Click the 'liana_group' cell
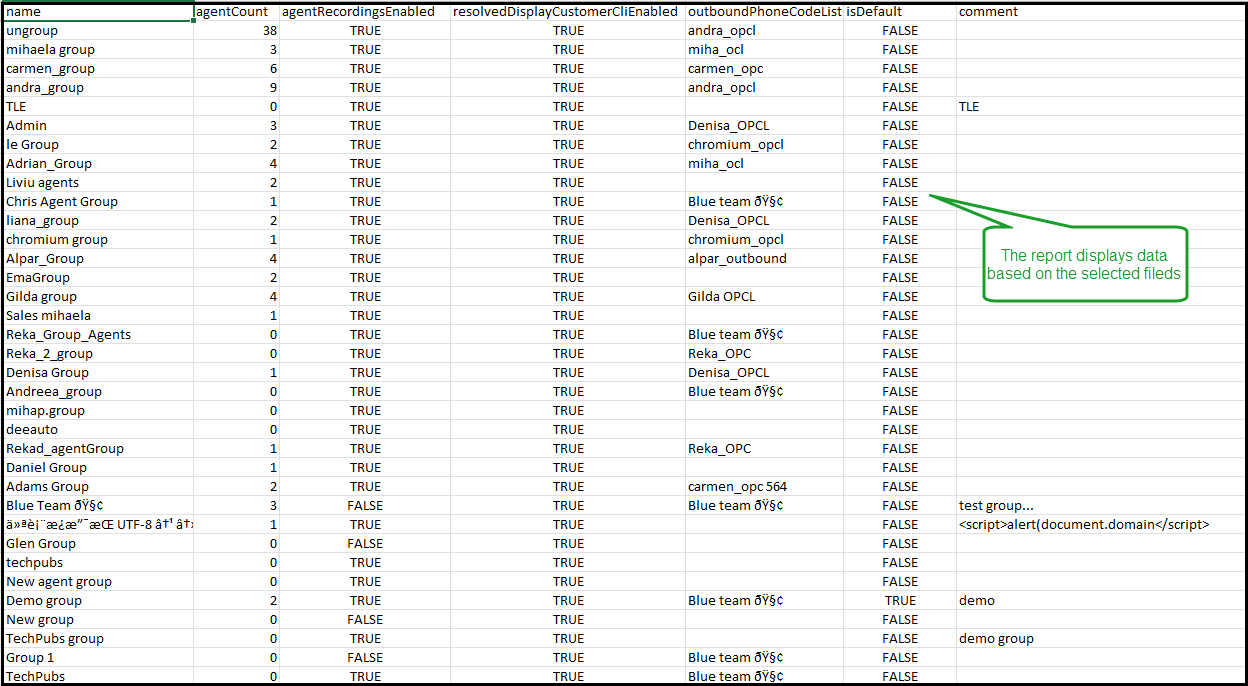Screen dimensions: 1248x686 [x=98, y=221]
